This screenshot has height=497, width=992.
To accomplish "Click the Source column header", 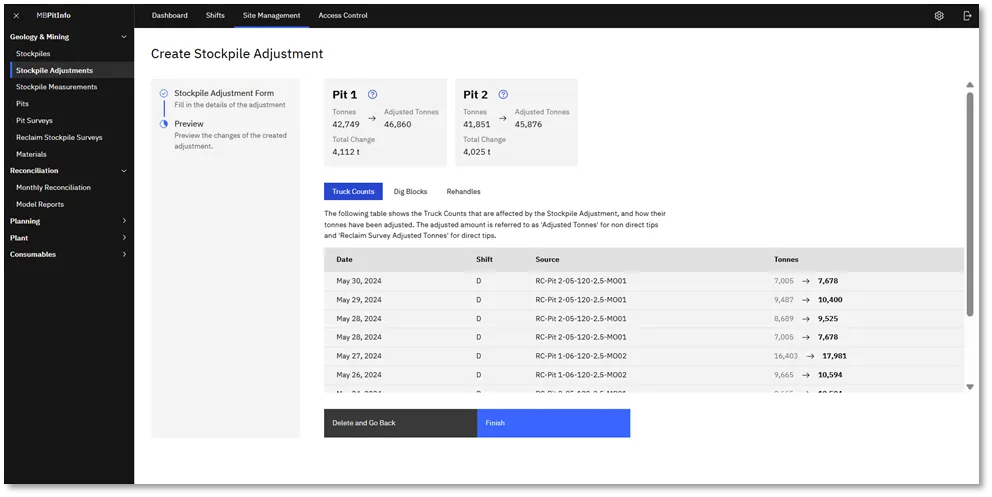I will pyautogui.click(x=547, y=259).
